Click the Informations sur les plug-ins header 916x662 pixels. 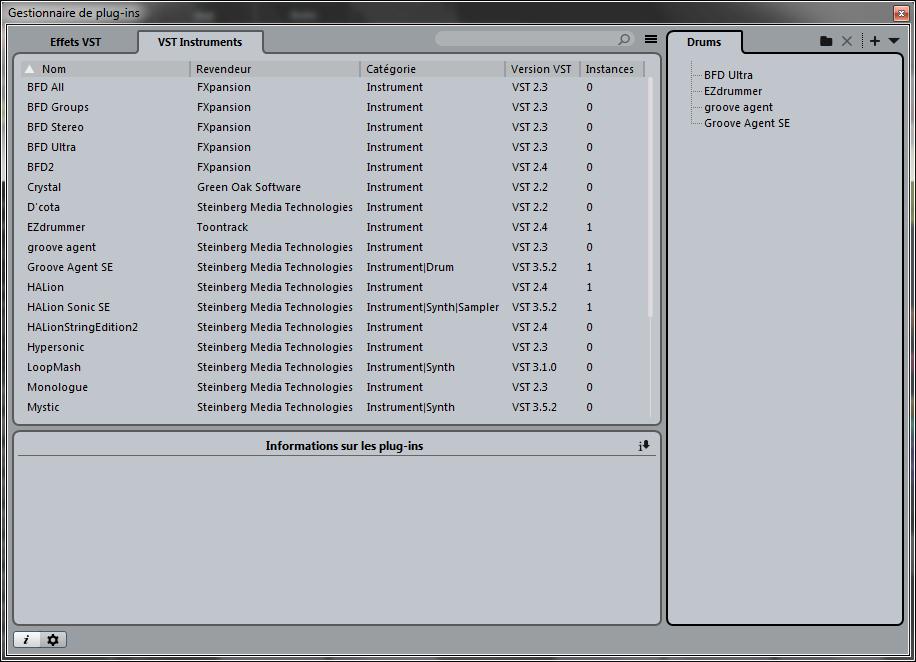[344, 446]
